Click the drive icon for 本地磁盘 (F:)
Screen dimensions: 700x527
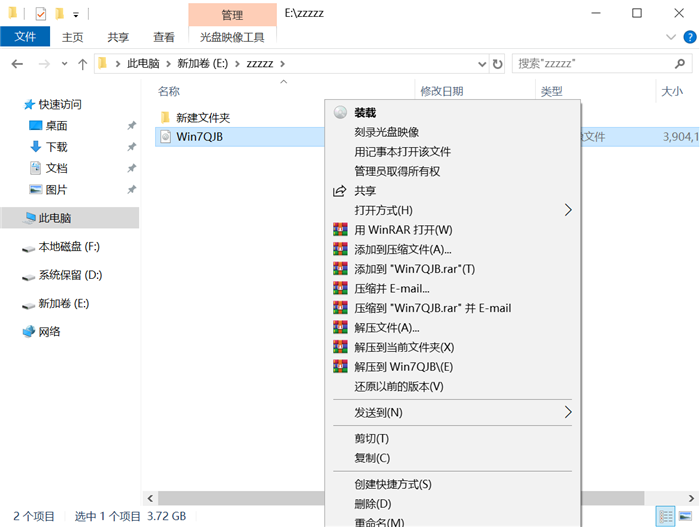pos(29,248)
